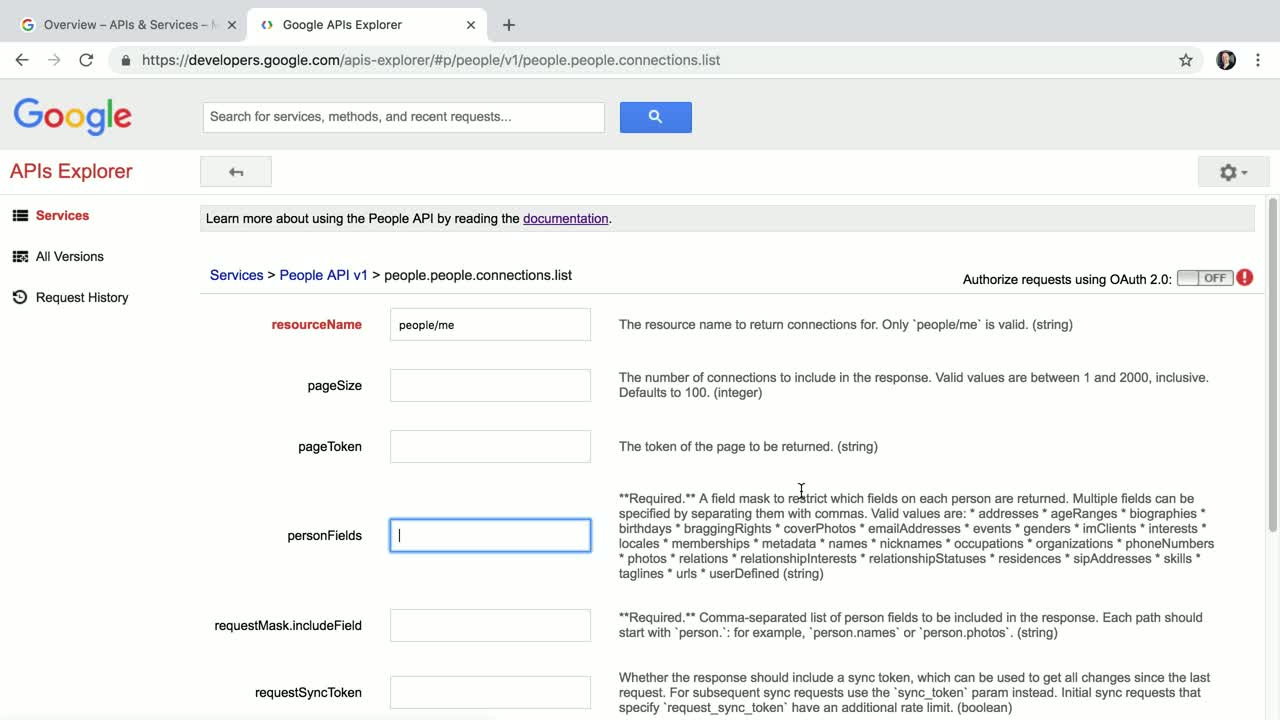Open the settings gear dropdown

[x=1233, y=172]
